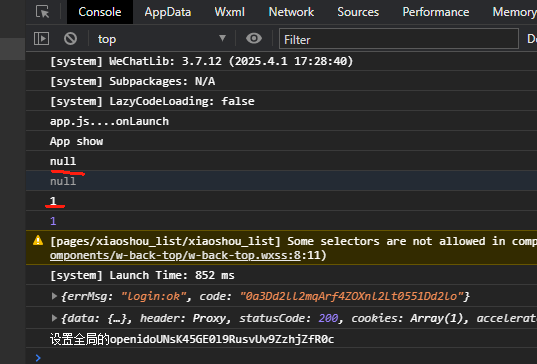537x364 pixels.
Task: Select the white 1 log entry
Action: click(x=282, y=201)
